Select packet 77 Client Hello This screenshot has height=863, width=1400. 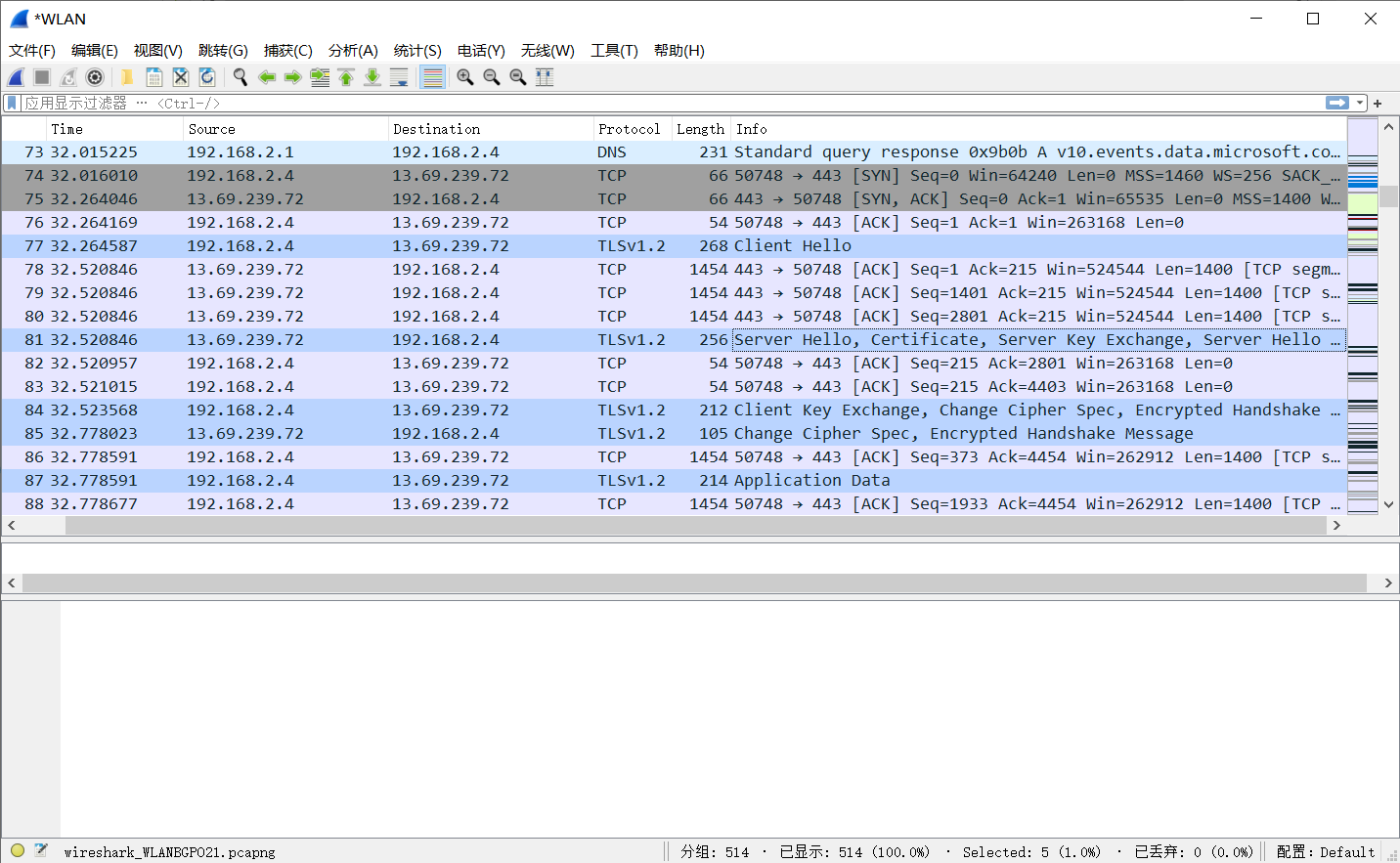(675, 246)
